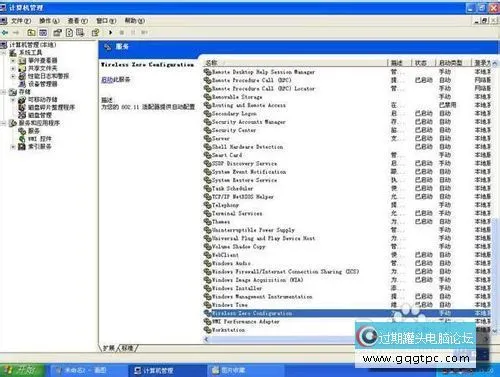Click the 启动 link to start this service
The image size is (500, 377).
(107, 80)
